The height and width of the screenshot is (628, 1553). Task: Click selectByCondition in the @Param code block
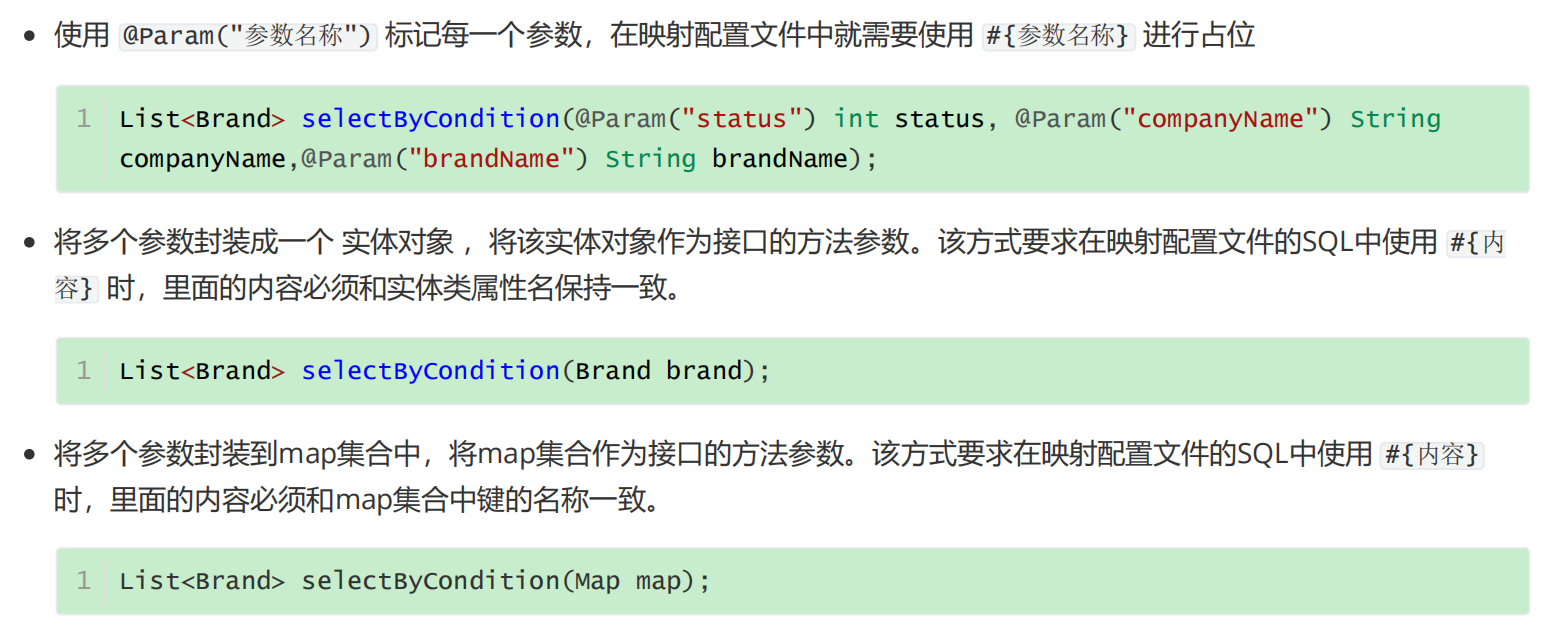[x=430, y=119]
